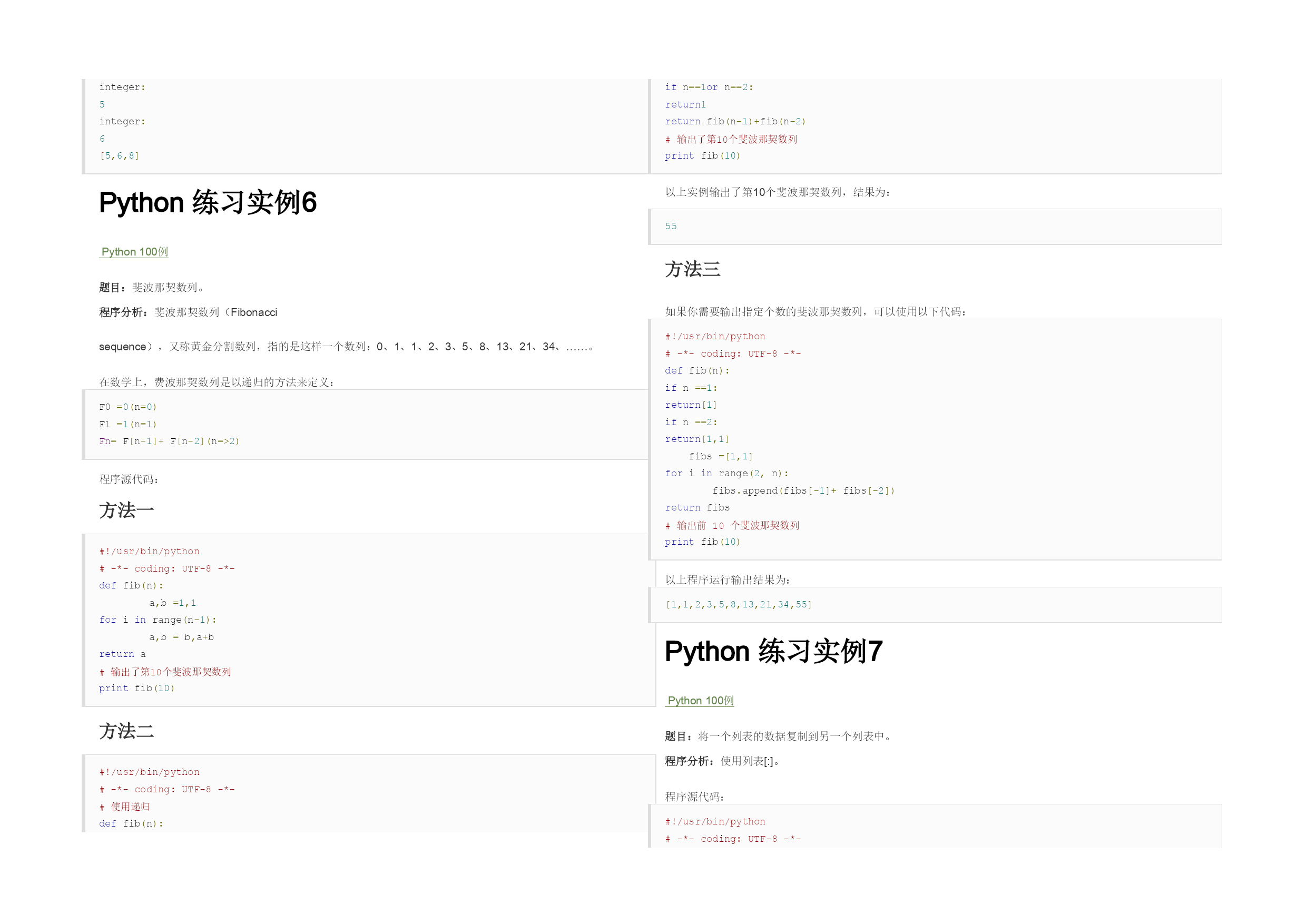This screenshot has height=924, width=1307.
Task: Click the sentence 如果你需要输出指定个数的斐波那契数列
Action: point(815,312)
